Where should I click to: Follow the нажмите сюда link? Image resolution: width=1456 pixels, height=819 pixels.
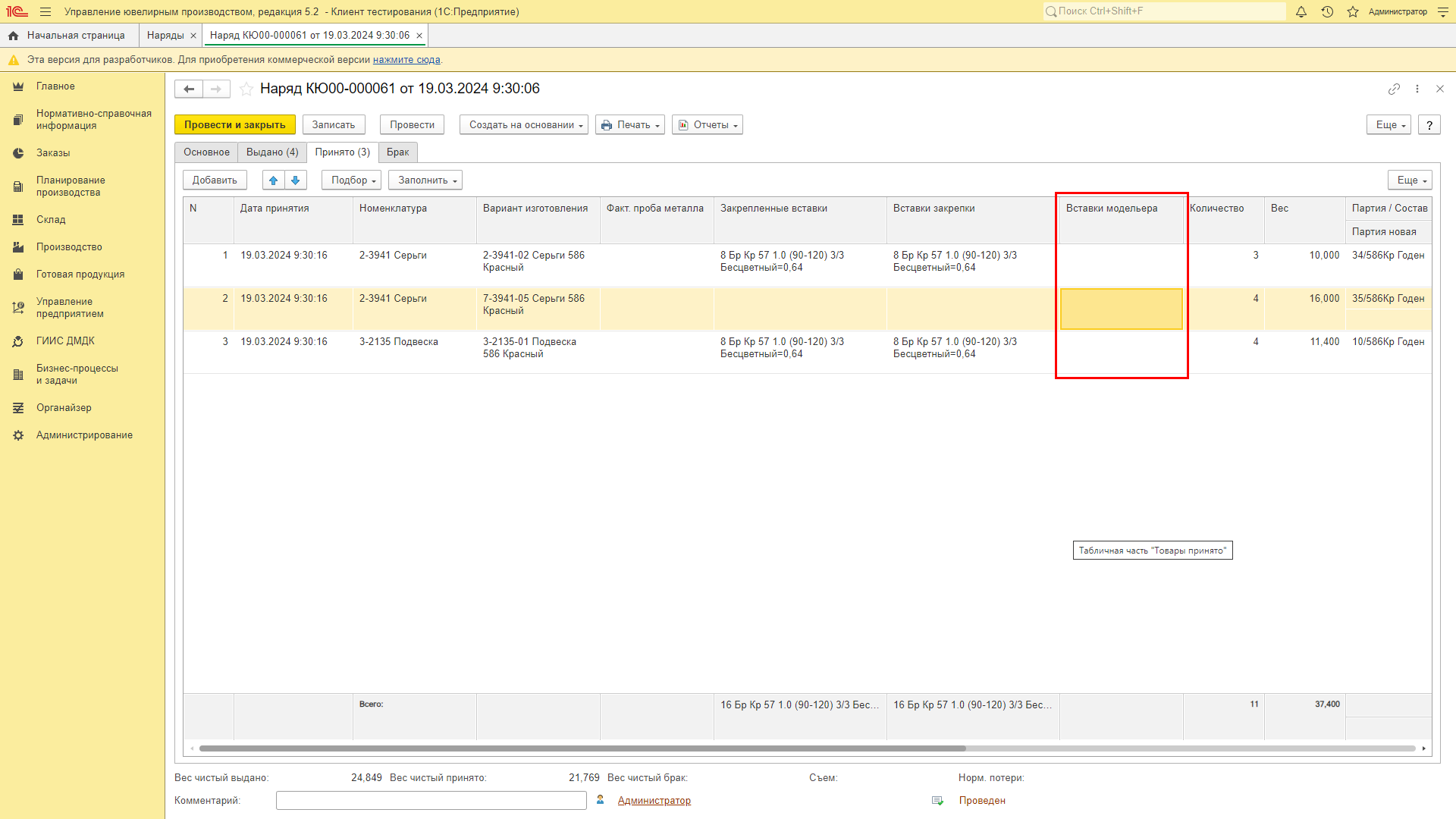tap(406, 60)
